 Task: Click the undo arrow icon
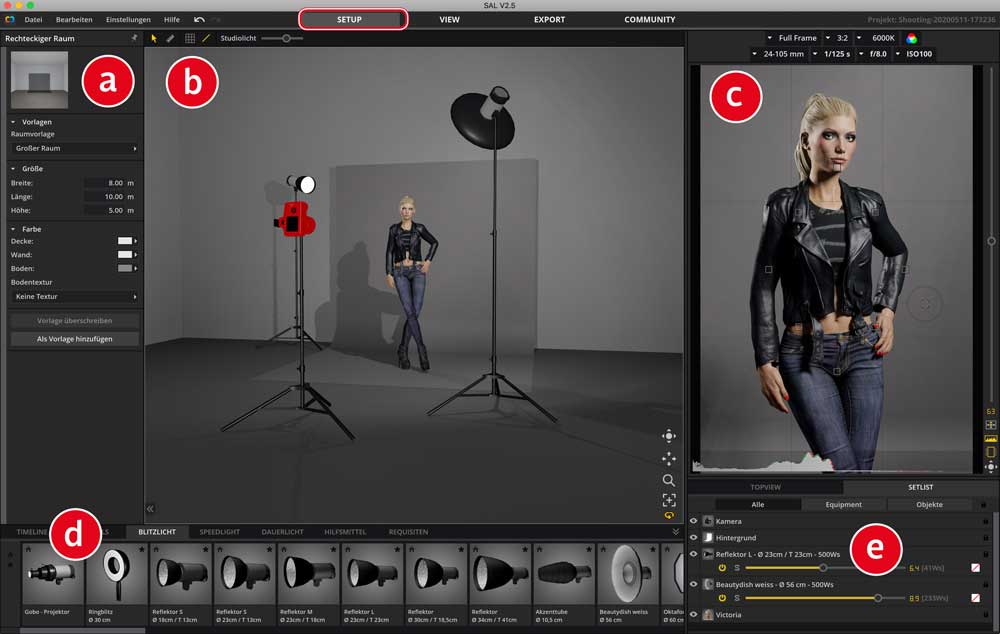199,20
